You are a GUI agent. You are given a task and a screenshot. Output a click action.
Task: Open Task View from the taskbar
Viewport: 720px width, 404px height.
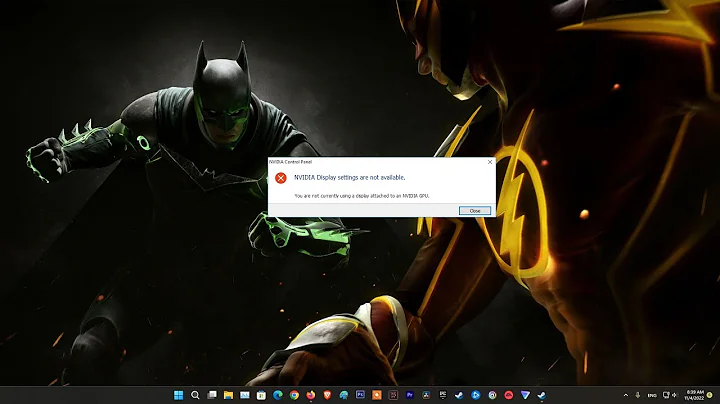pos(212,395)
